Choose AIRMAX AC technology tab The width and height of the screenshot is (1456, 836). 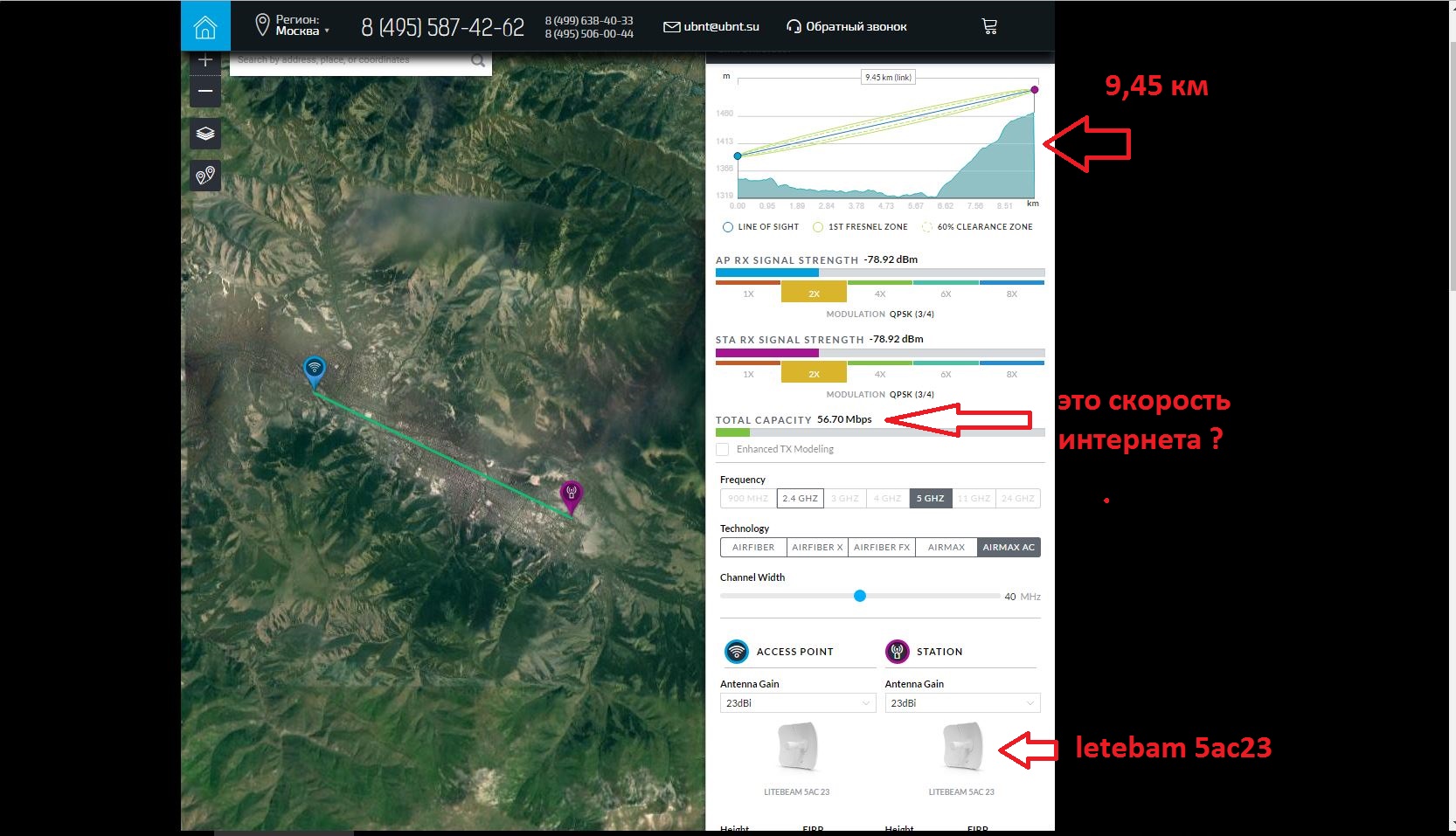click(x=1009, y=548)
